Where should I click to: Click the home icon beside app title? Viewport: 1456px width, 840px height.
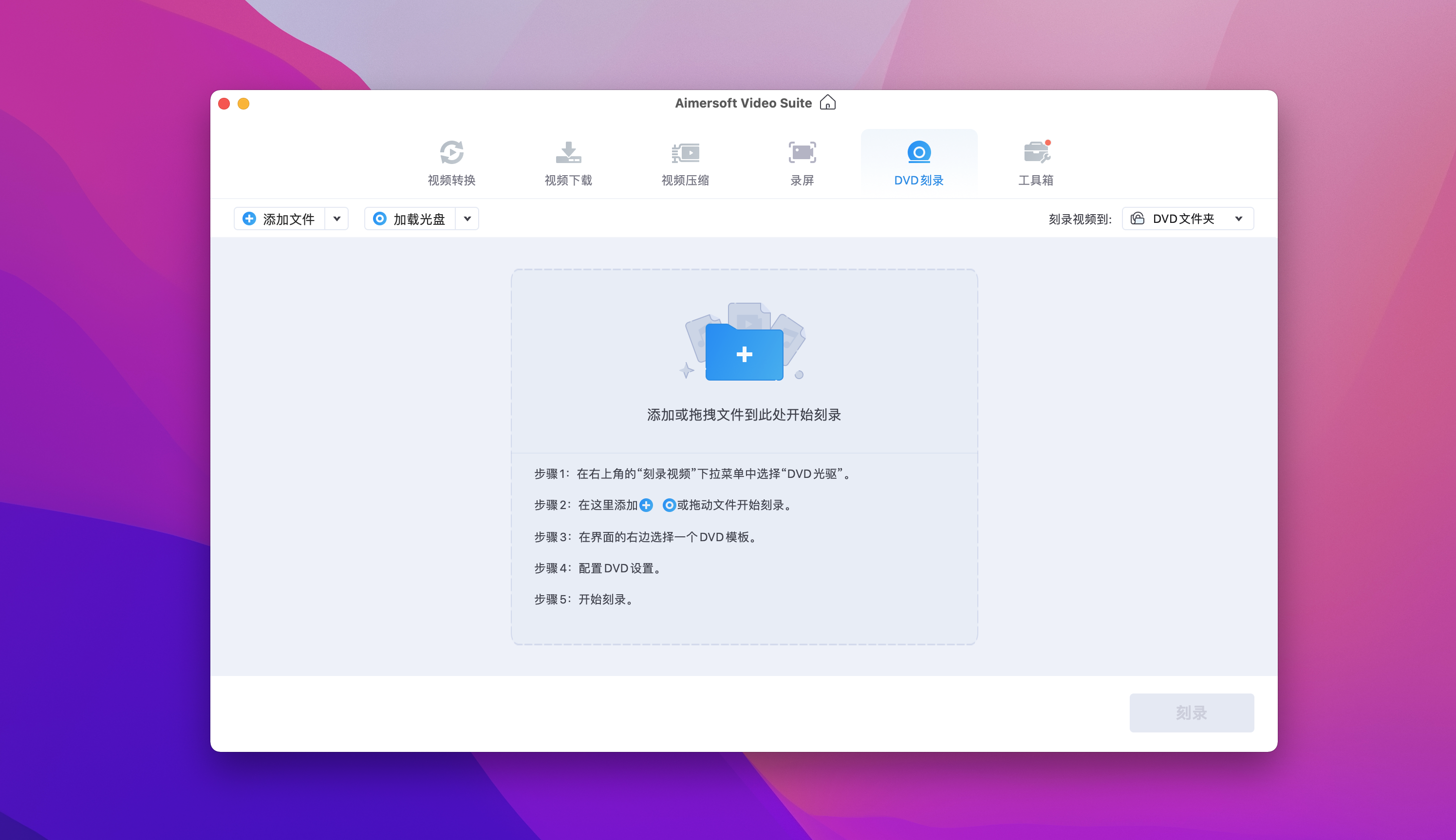(x=827, y=103)
